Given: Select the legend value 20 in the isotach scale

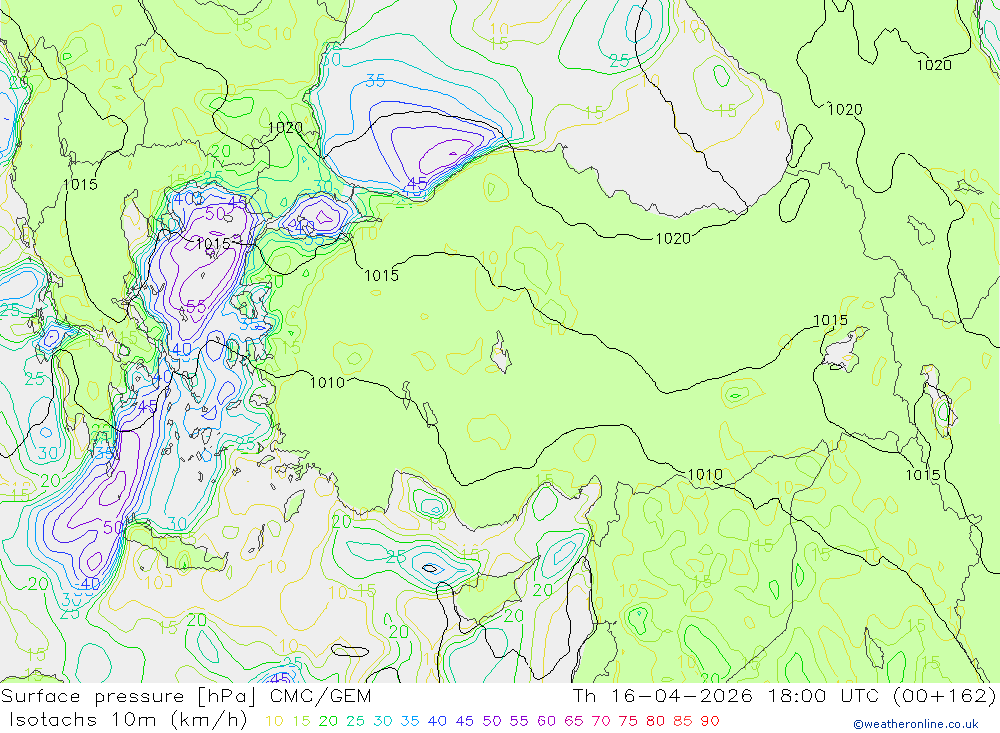Looking at the screenshot, I should (328, 722).
